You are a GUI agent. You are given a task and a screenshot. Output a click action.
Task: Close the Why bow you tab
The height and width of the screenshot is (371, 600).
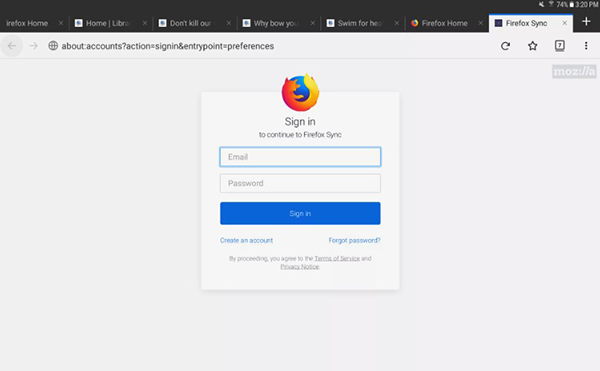[313, 23]
